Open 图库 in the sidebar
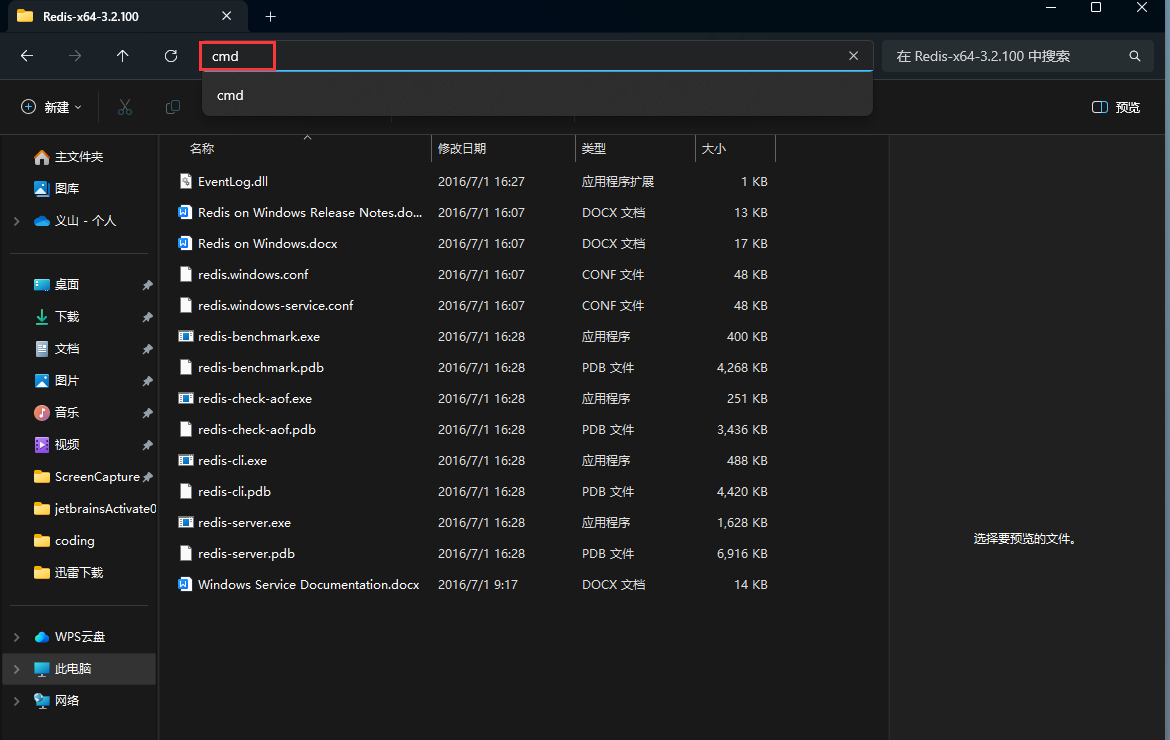 (x=67, y=189)
